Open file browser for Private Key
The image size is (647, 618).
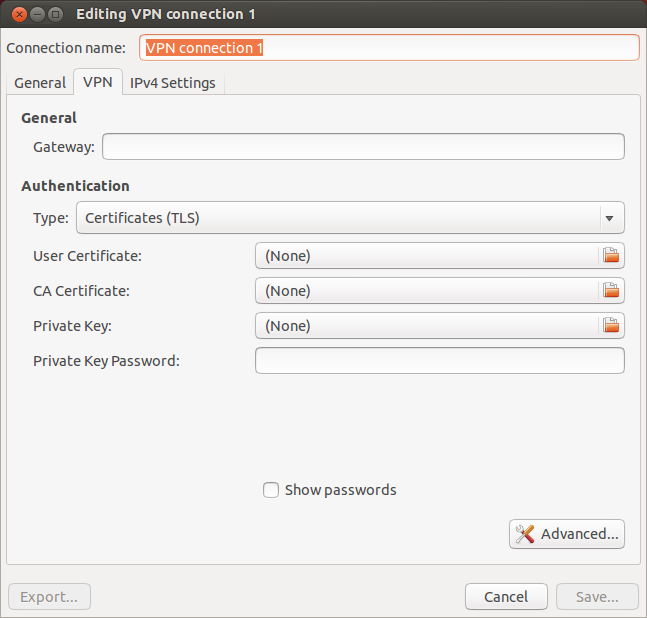coord(611,326)
